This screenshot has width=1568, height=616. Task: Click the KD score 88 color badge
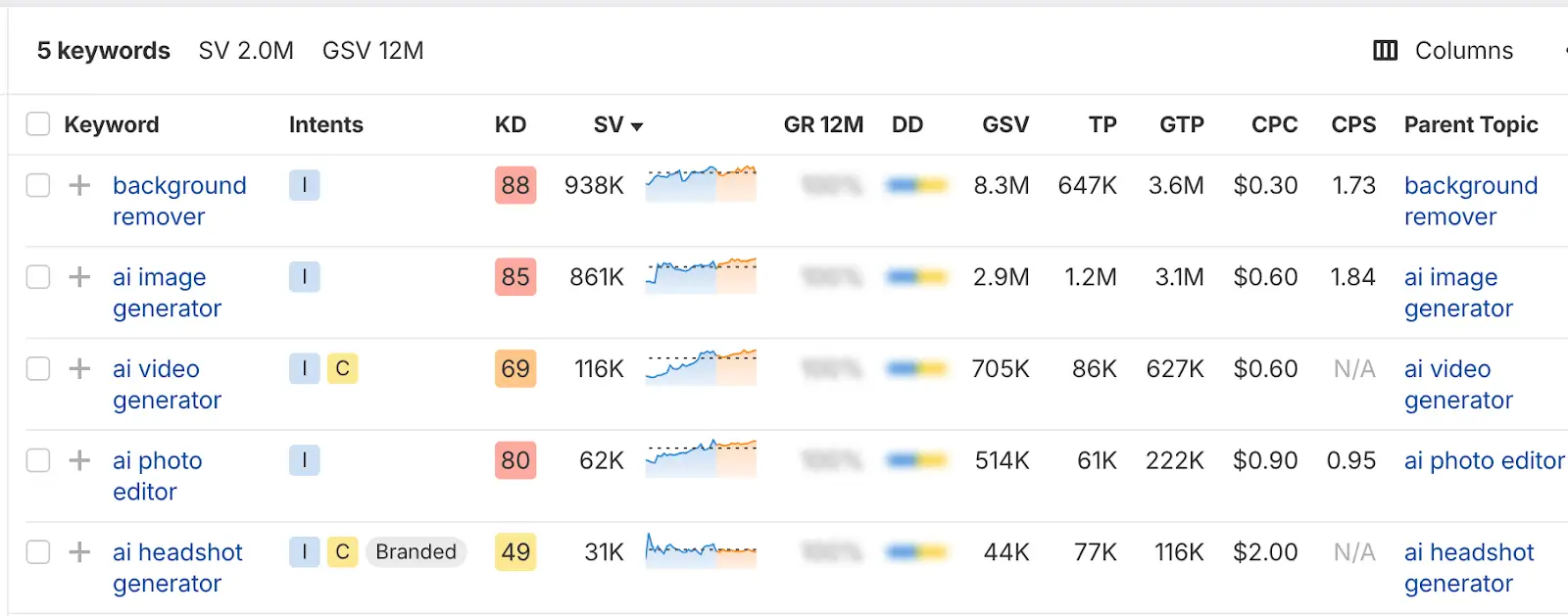point(515,185)
